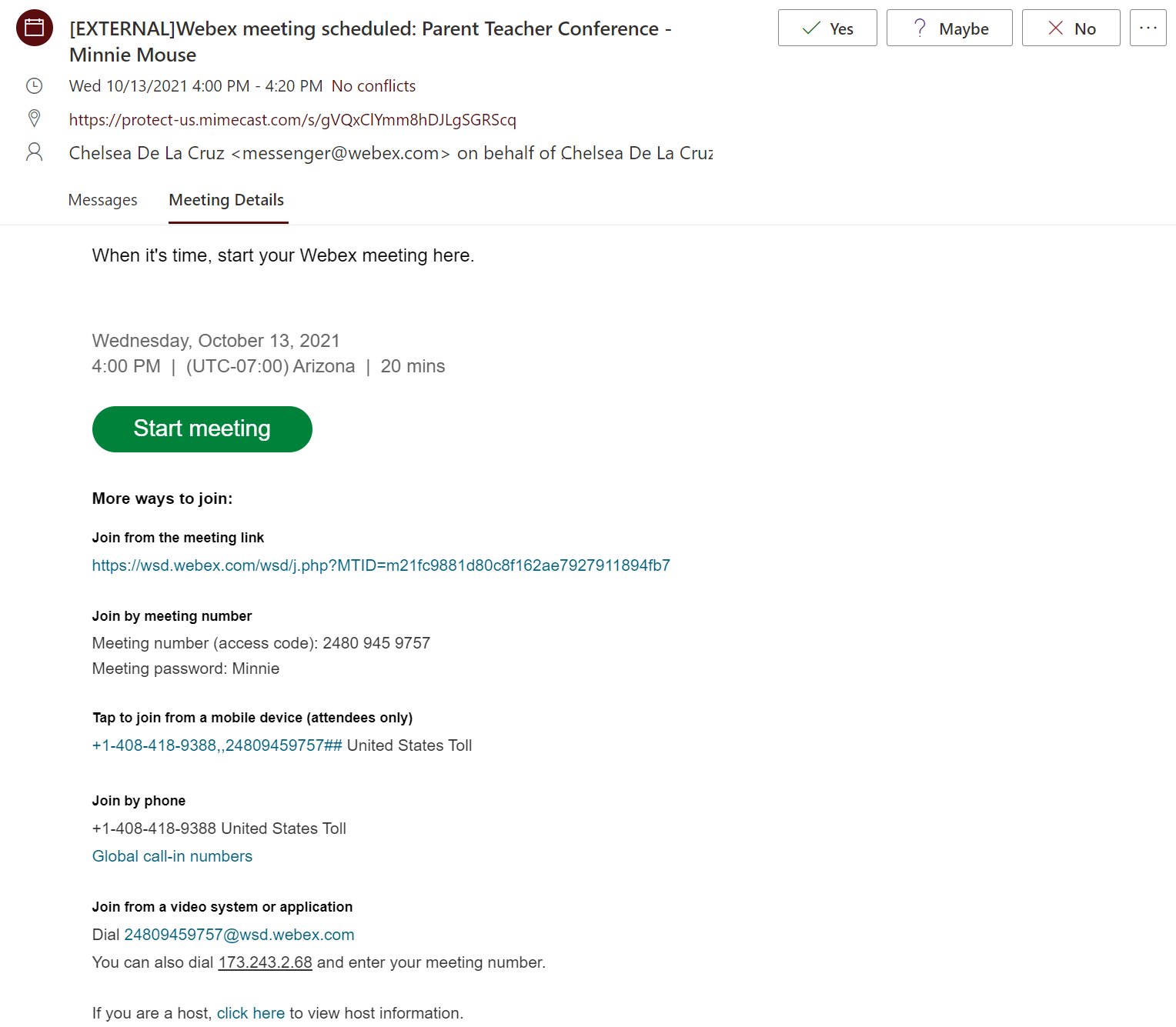1176x1027 pixels.
Task: Open Global call-in numbers link
Action: pos(172,856)
